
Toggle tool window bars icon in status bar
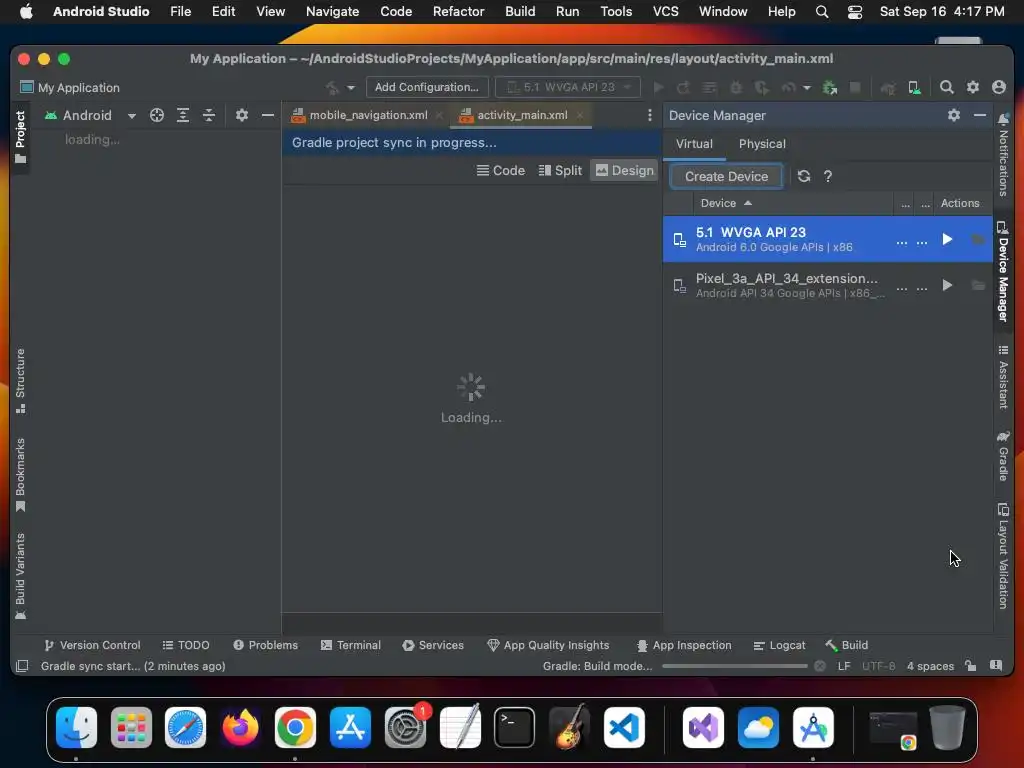22,666
